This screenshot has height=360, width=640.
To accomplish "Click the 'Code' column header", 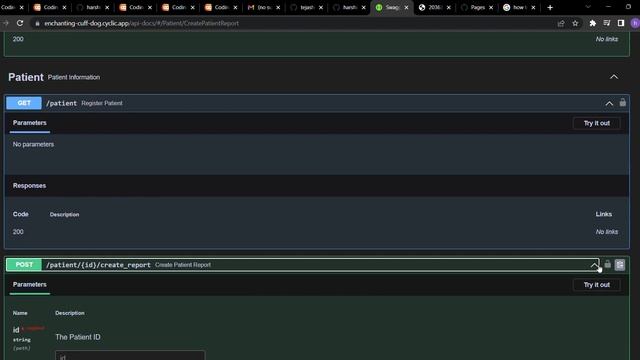I will click(20, 214).
